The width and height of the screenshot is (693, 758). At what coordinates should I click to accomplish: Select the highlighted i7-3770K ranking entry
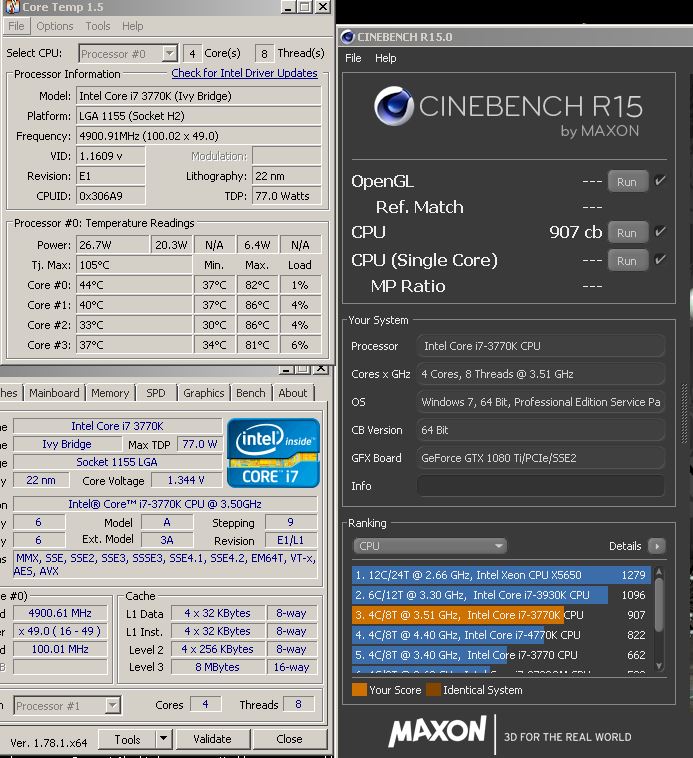coord(501,615)
